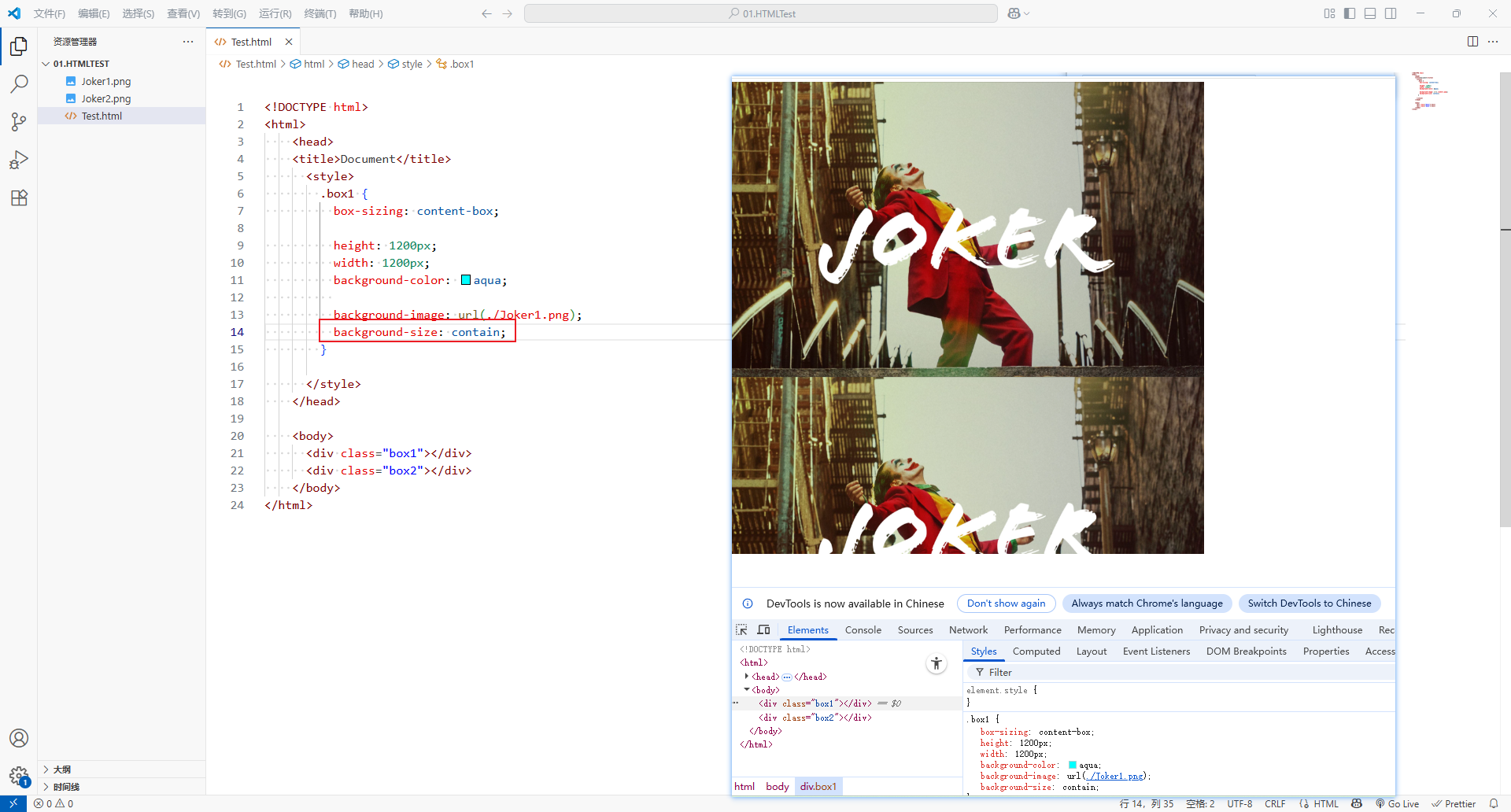
Task: Toggle the secondary side bar
Action: click(x=1391, y=13)
